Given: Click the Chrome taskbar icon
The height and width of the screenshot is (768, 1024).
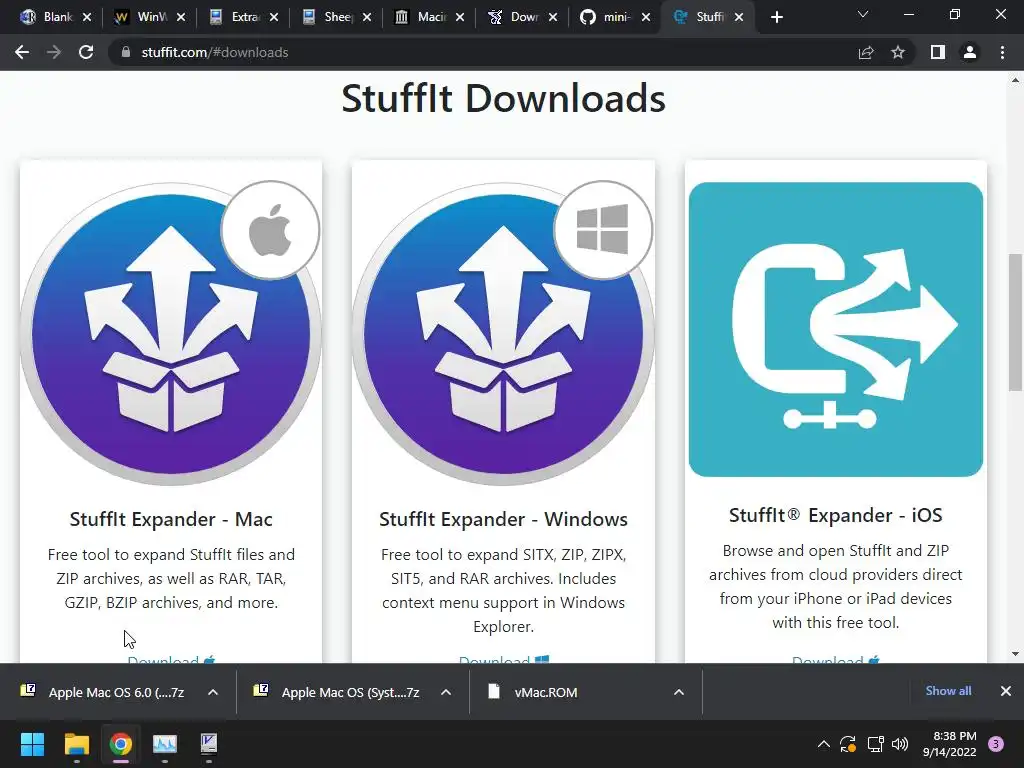Looking at the screenshot, I should [x=121, y=744].
